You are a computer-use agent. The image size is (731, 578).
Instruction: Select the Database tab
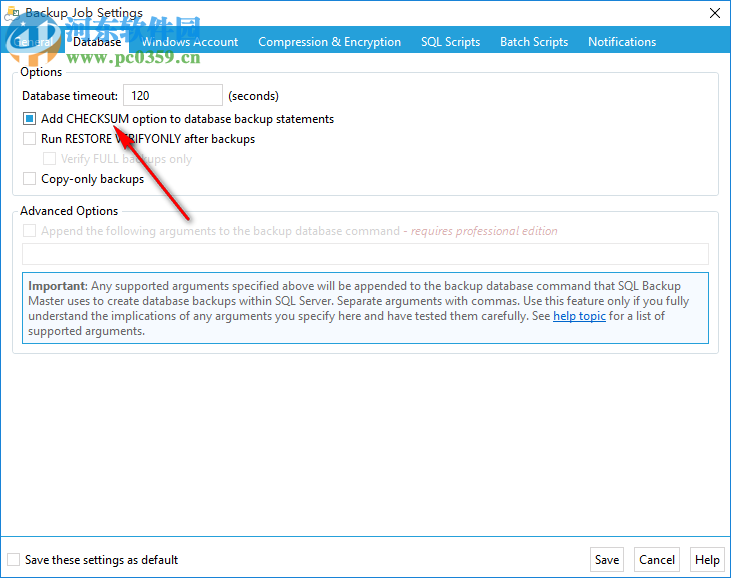[97, 42]
